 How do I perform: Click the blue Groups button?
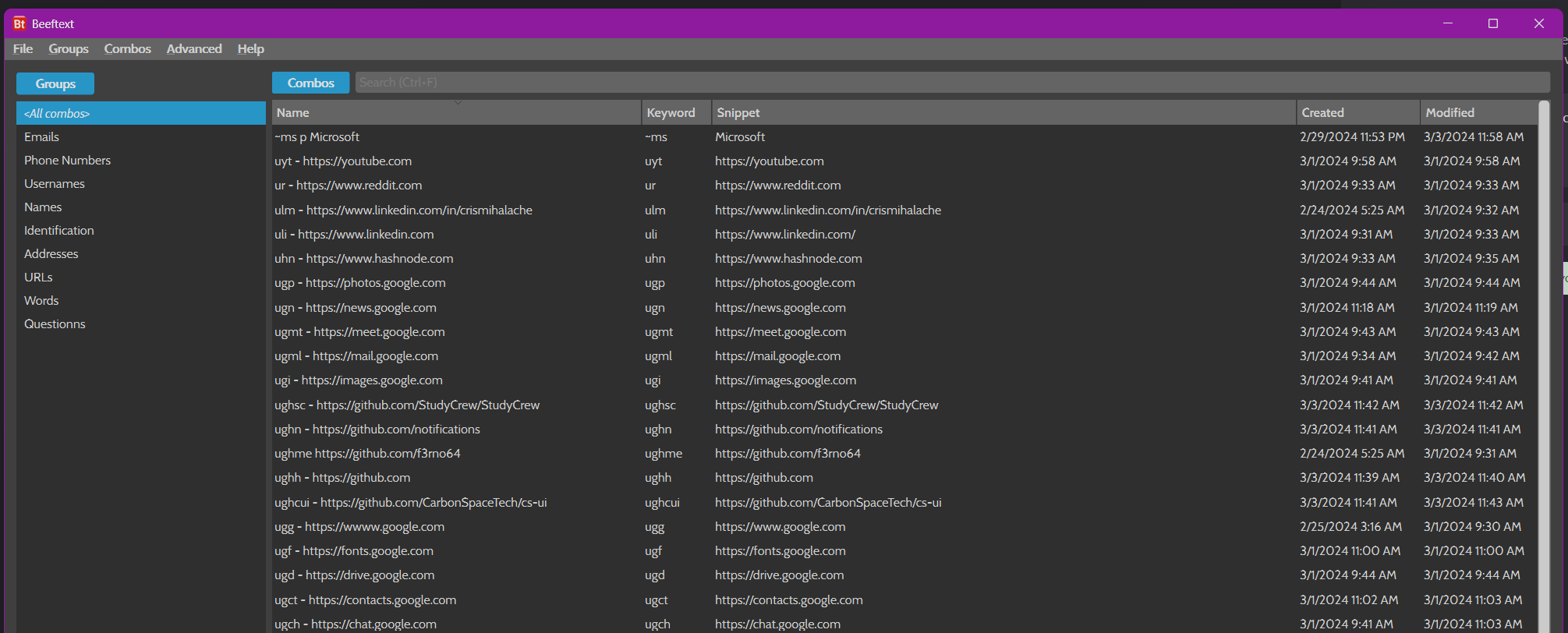55,83
